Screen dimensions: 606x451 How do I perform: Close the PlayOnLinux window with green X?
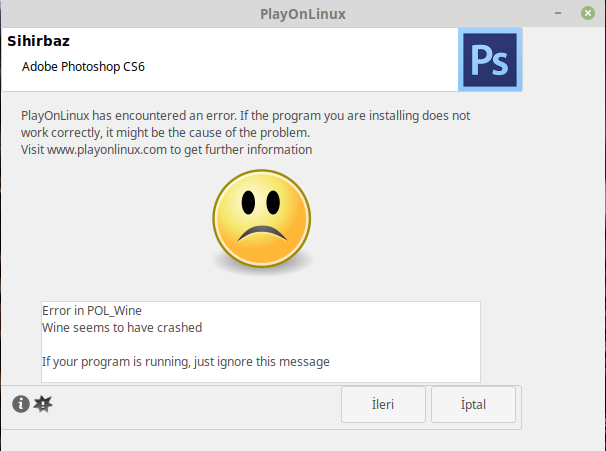[x=588, y=13]
